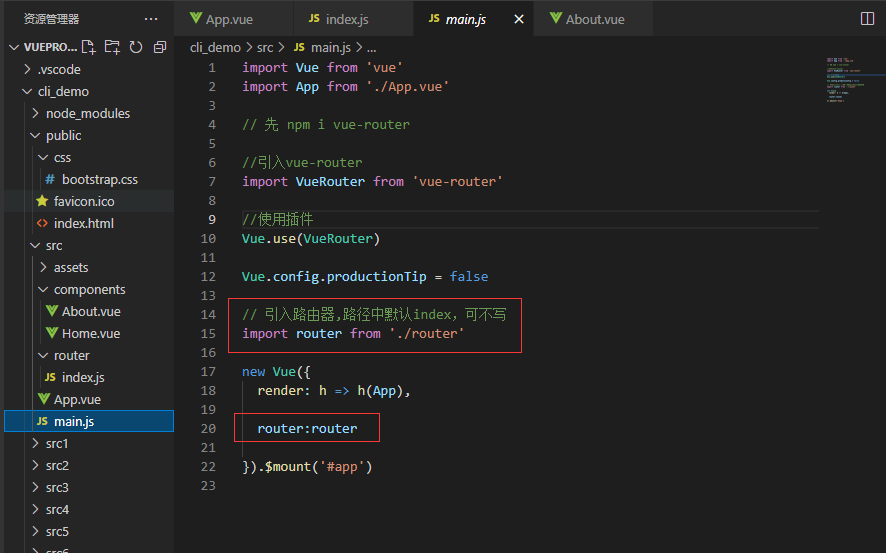The image size is (886, 553).
Task: Split the editor to the right
Action: (867, 19)
